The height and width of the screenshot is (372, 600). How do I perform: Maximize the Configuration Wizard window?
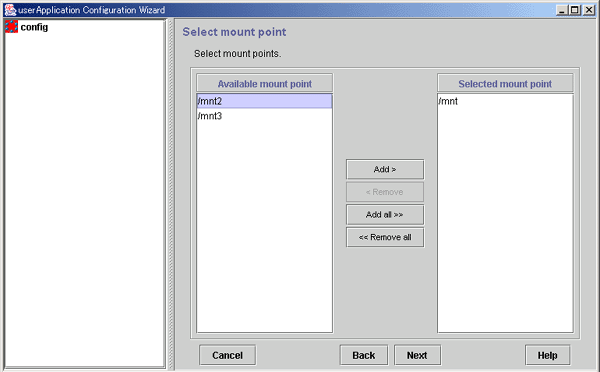[x=575, y=10]
